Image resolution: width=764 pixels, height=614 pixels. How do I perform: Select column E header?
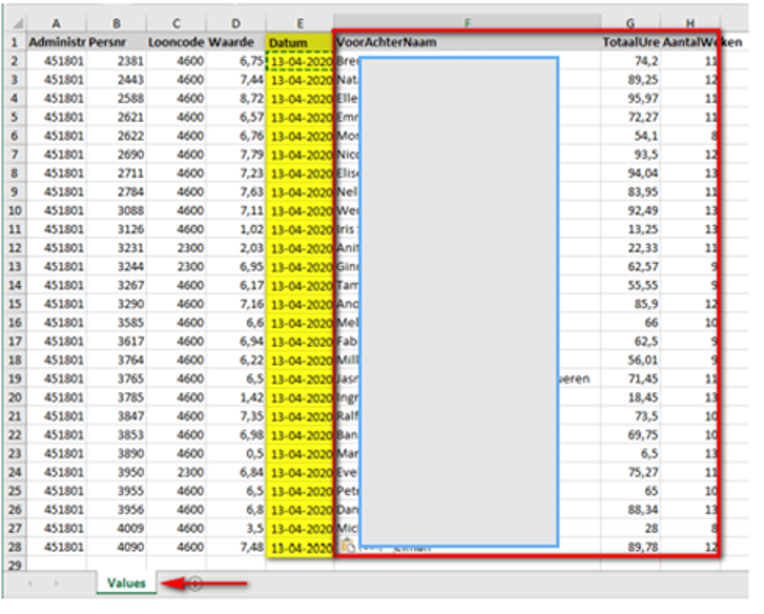[x=301, y=23]
